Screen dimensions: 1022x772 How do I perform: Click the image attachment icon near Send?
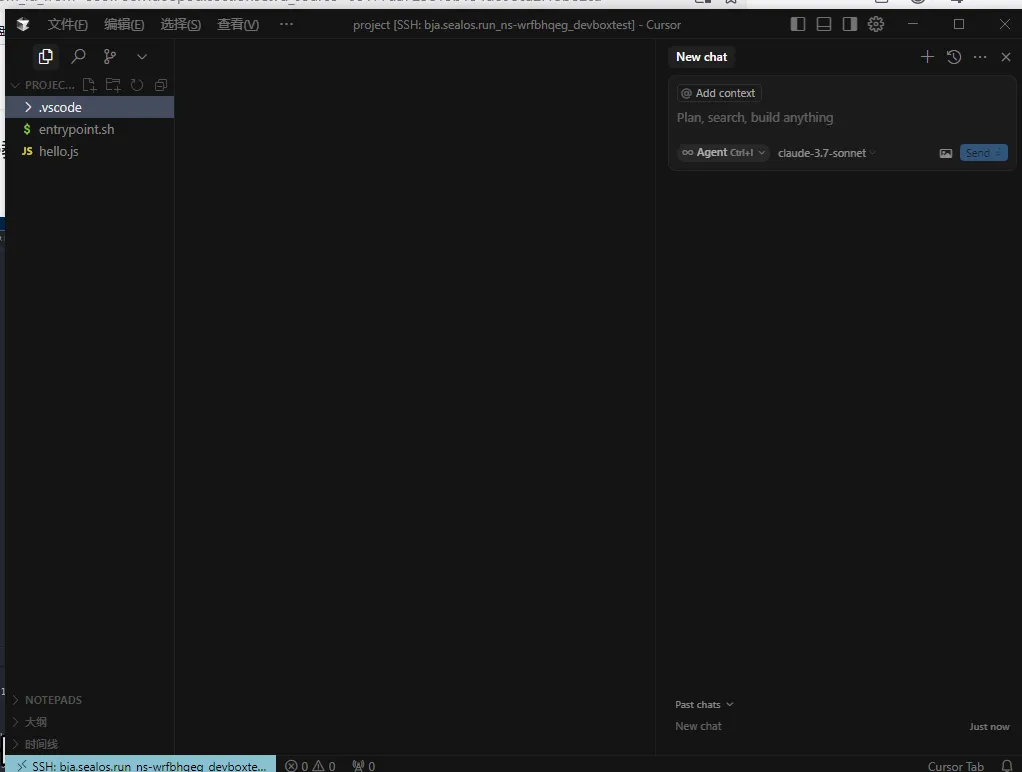946,153
